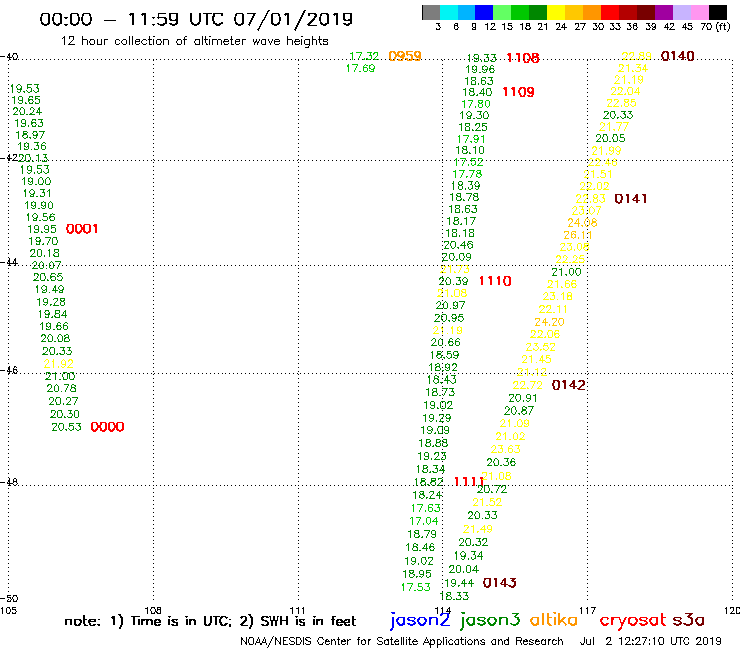Click the 24.08 wave height value
Screen dimensions: 740x650
pos(582,222)
